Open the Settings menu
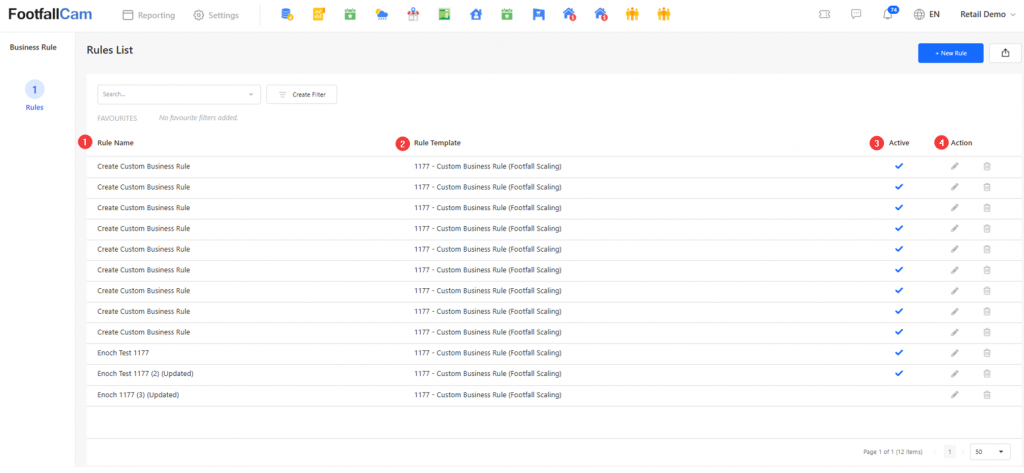Image resolution: width=1024 pixels, height=473 pixels. [216, 15]
